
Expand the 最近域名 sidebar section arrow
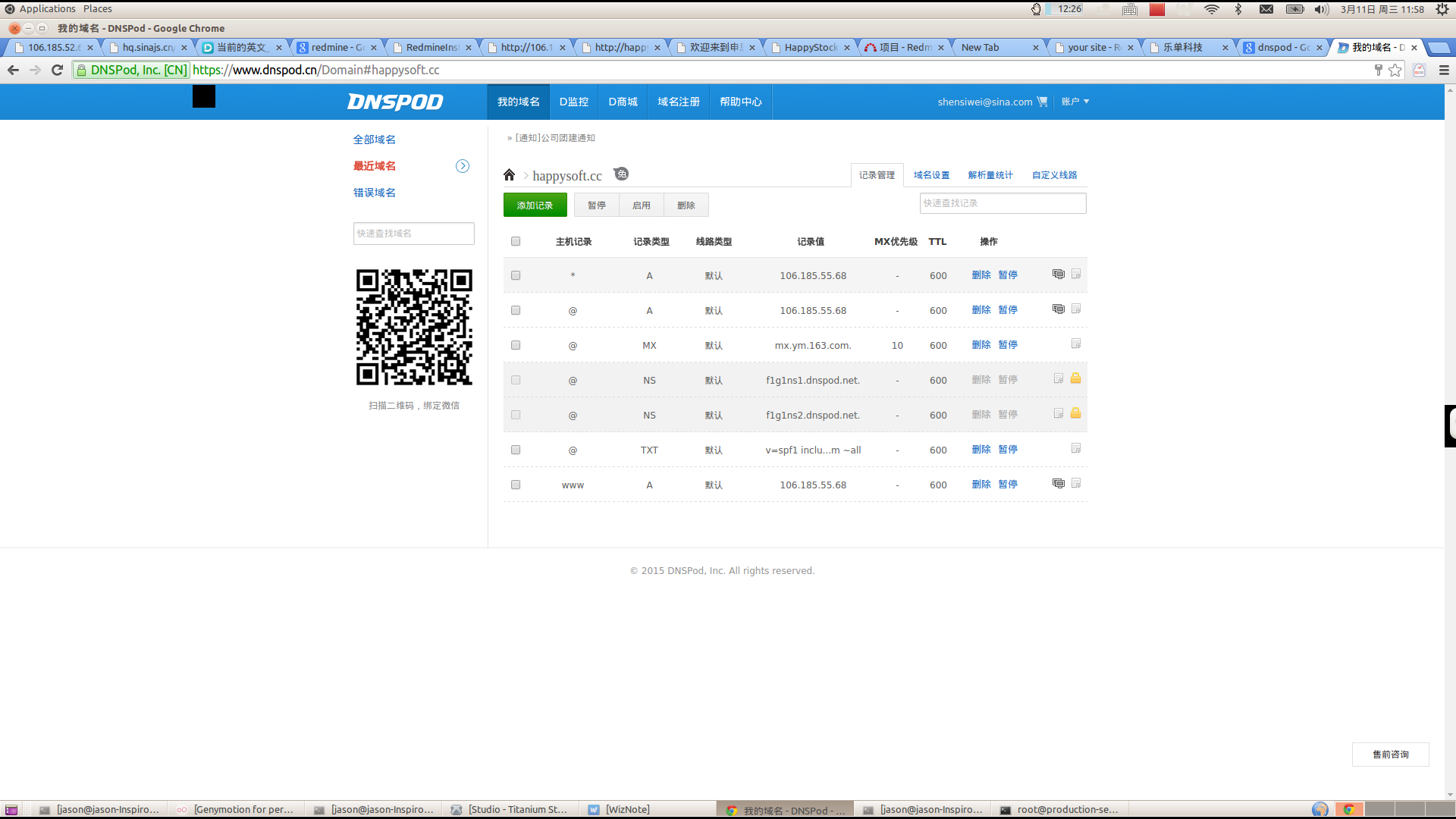tap(463, 165)
